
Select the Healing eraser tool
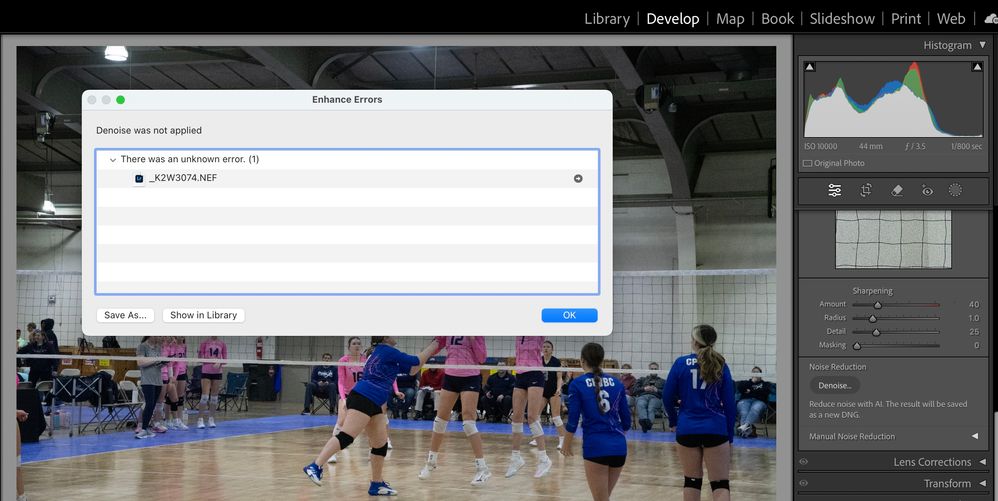click(x=897, y=190)
